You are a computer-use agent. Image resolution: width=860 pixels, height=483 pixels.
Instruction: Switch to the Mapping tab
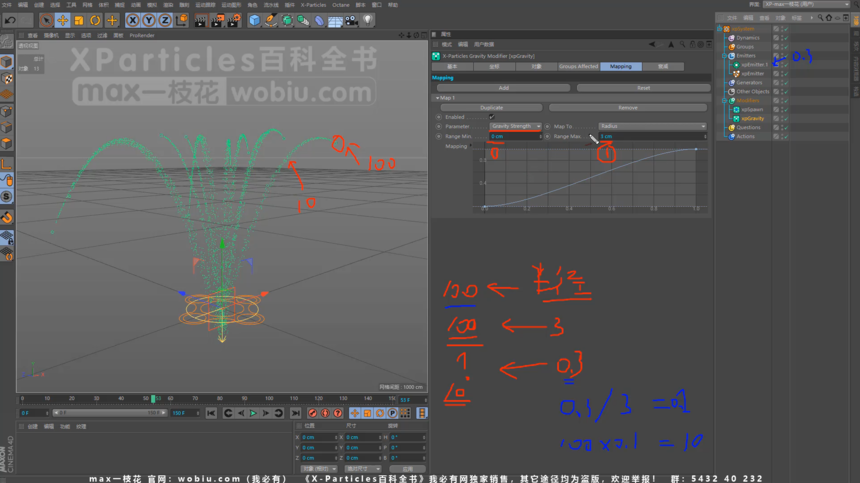click(x=621, y=66)
